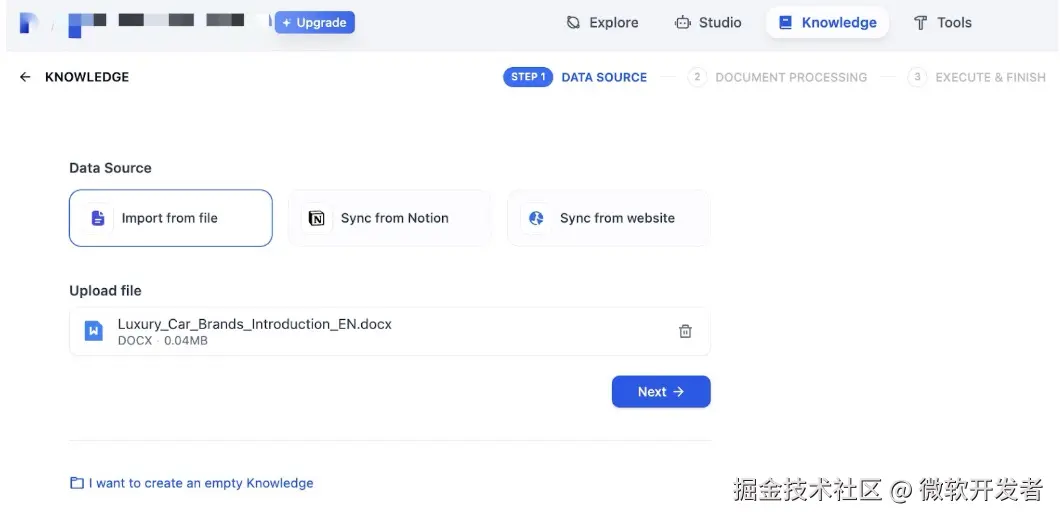Click the DOCUMENT PROCESSING step label
Screen dimensions: 1060x520
[x=791, y=77]
